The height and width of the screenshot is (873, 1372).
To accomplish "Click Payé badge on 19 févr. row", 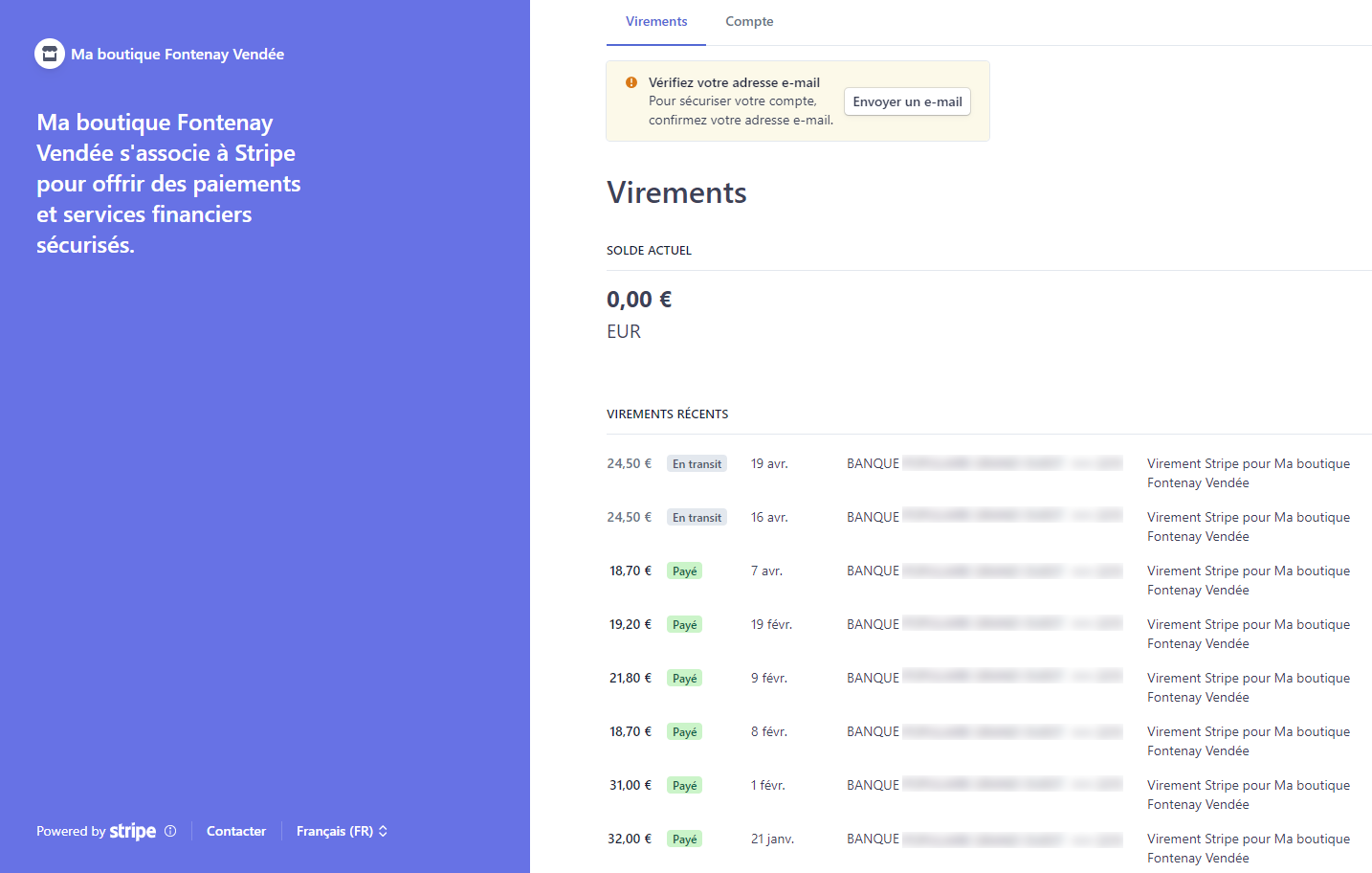I will click(x=685, y=624).
